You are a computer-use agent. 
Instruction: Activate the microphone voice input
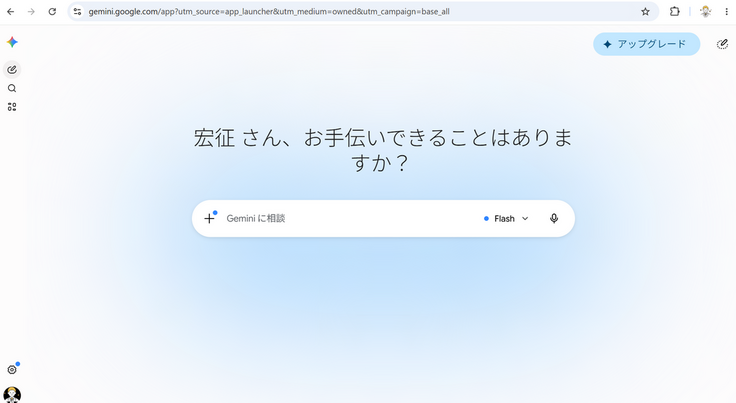click(554, 219)
